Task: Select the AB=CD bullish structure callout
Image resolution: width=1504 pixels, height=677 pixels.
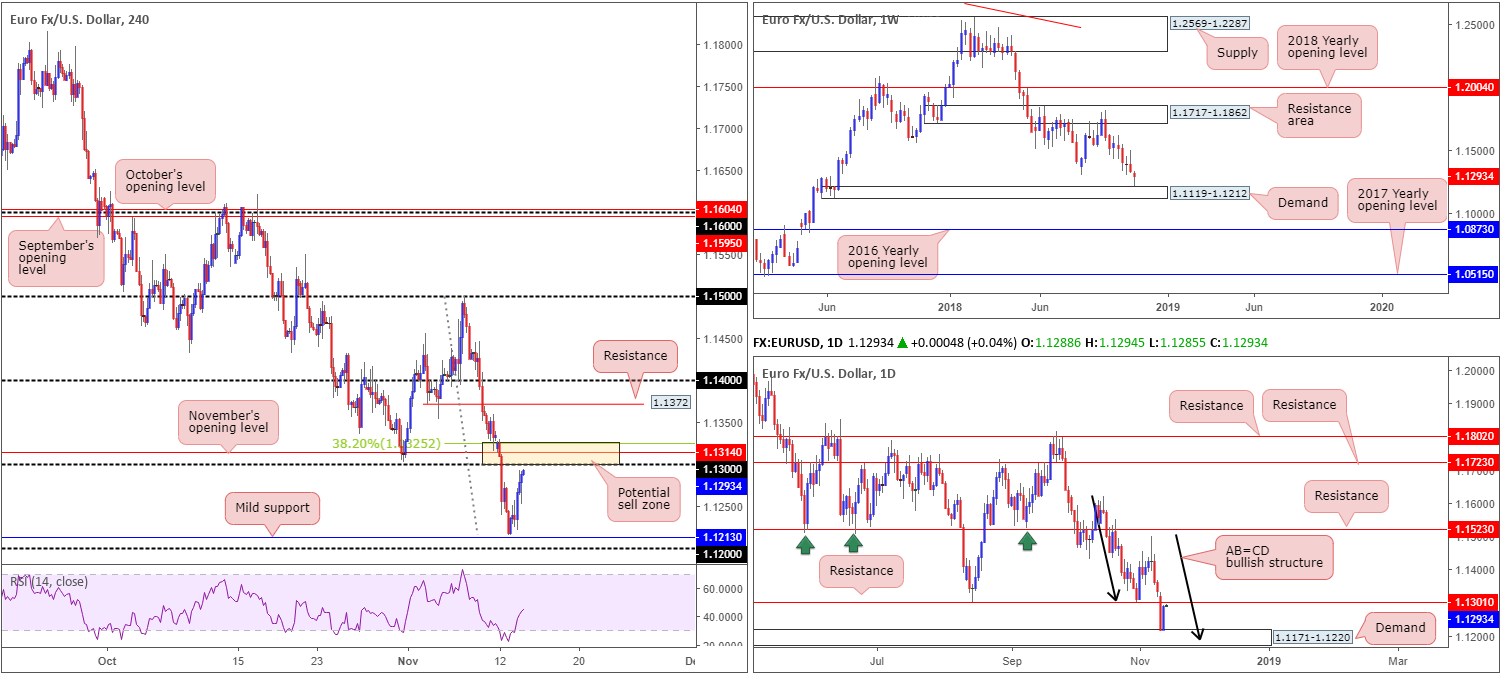Action: [x=1274, y=555]
